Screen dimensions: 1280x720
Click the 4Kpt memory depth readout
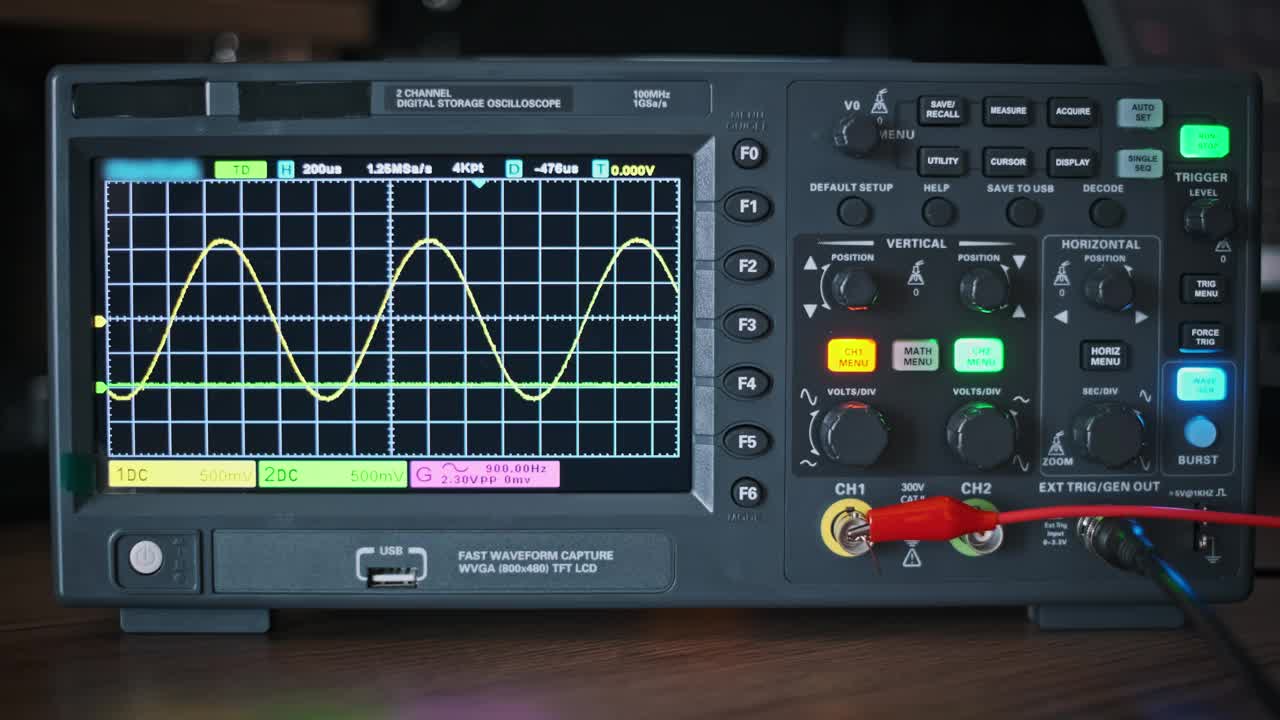(468, 168)
